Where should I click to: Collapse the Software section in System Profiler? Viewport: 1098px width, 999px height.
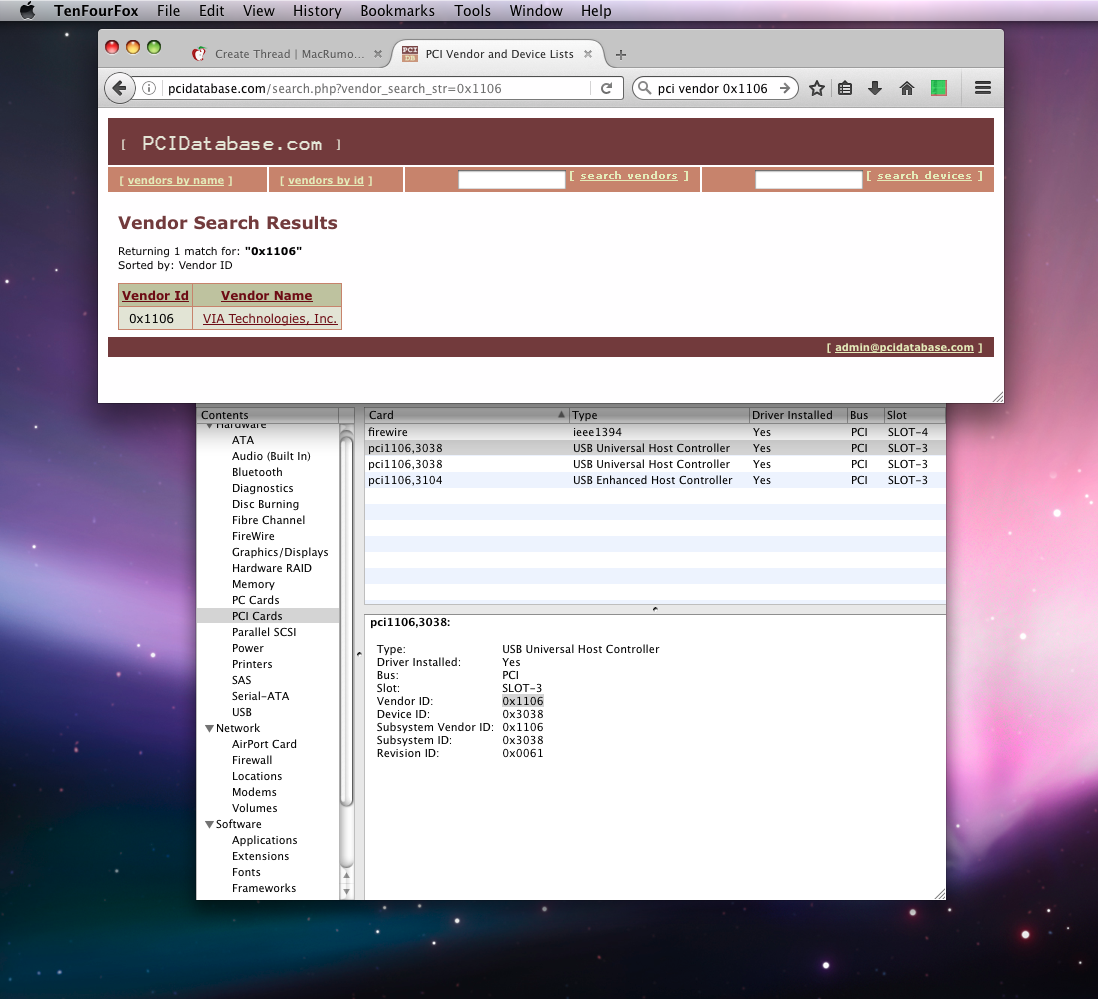pyautogui.click(x=209, y=824)
